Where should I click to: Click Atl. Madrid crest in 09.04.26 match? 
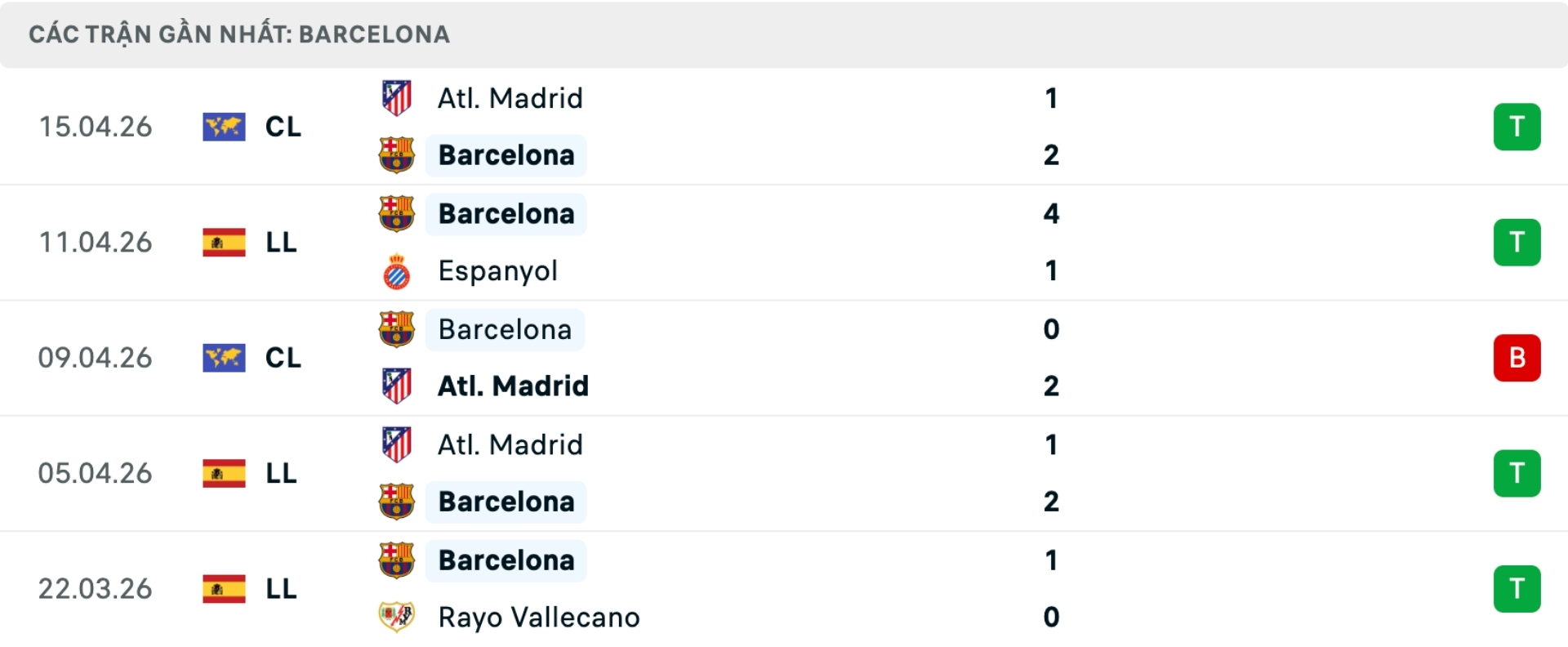[397, 386]
